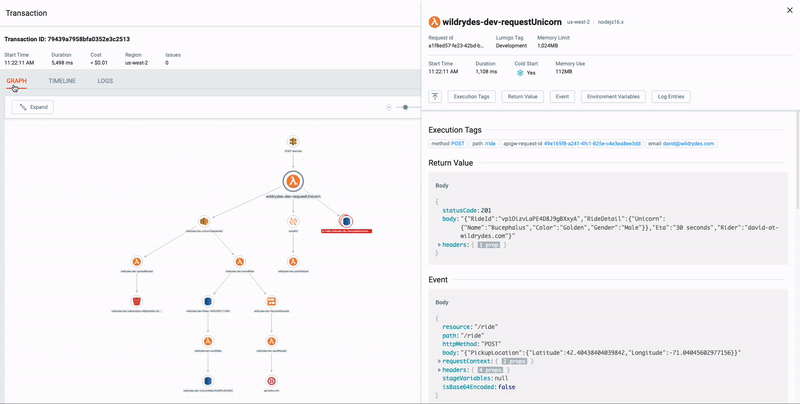
Task: Click the method POST execution tag
Action: pos(448,144)
